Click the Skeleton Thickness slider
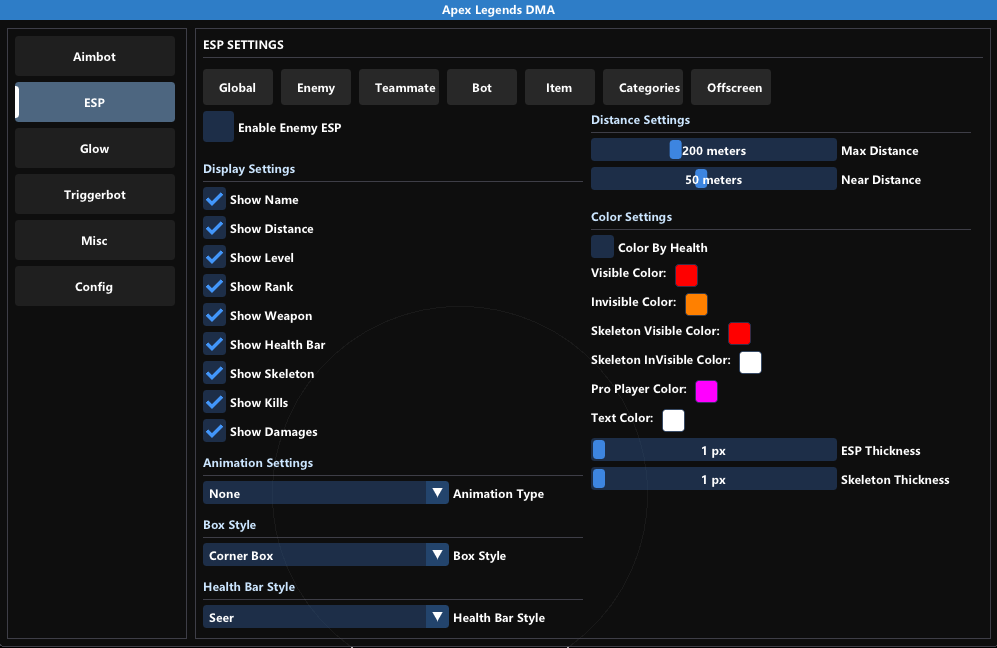 click(713, 479)
